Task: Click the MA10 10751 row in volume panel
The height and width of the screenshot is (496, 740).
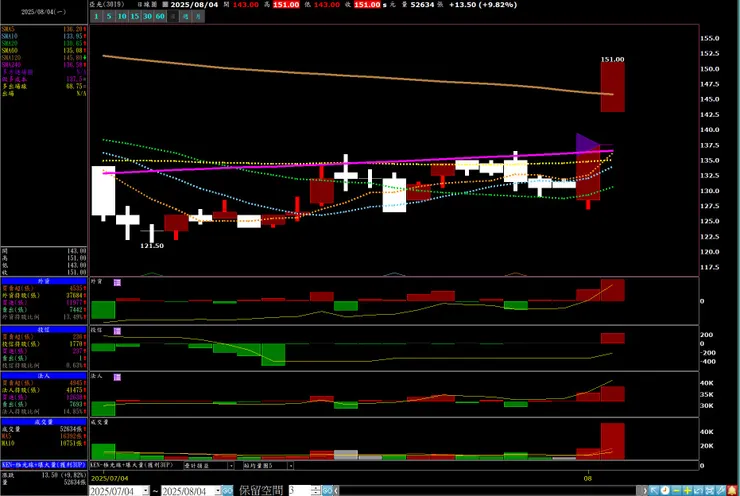Action: 44,443
